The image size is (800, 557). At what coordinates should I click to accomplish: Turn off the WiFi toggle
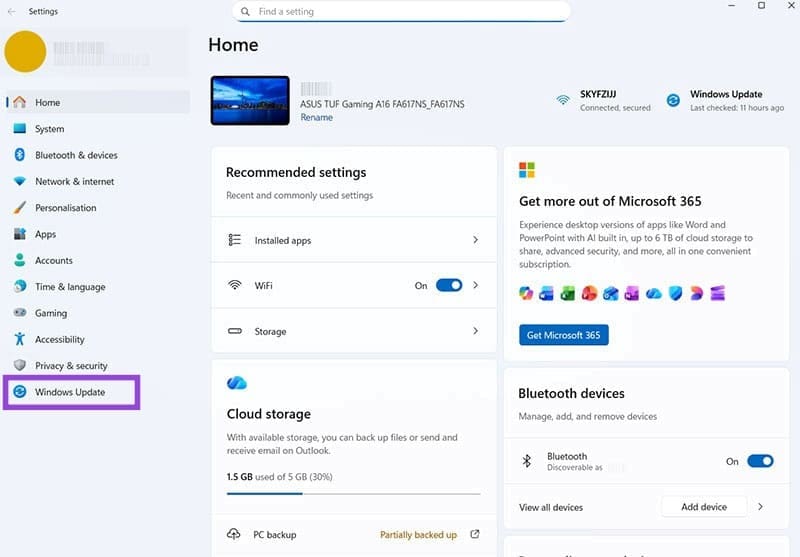tap(449, 285)
